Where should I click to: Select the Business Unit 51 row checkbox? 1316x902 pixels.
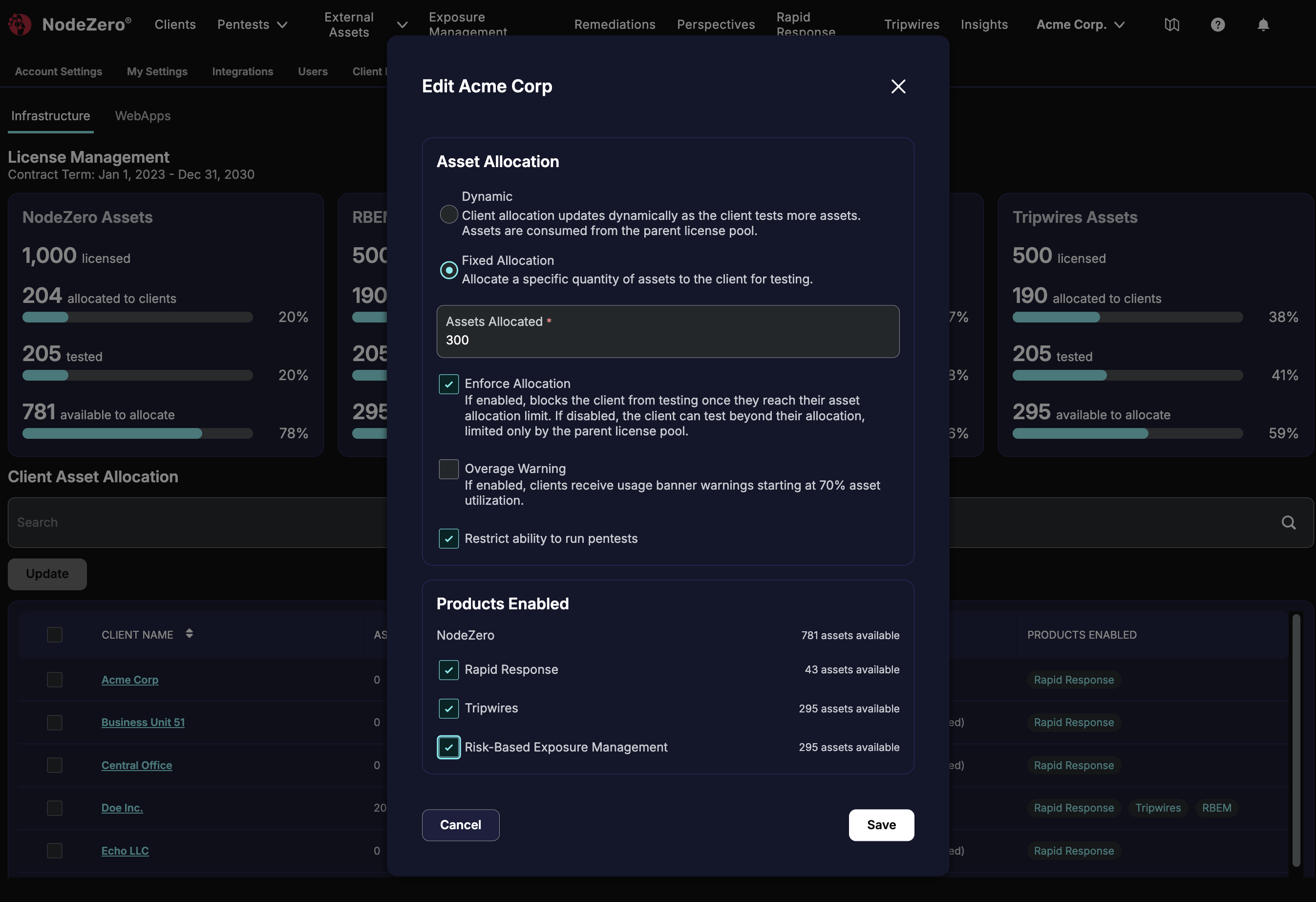pos(54,722)
